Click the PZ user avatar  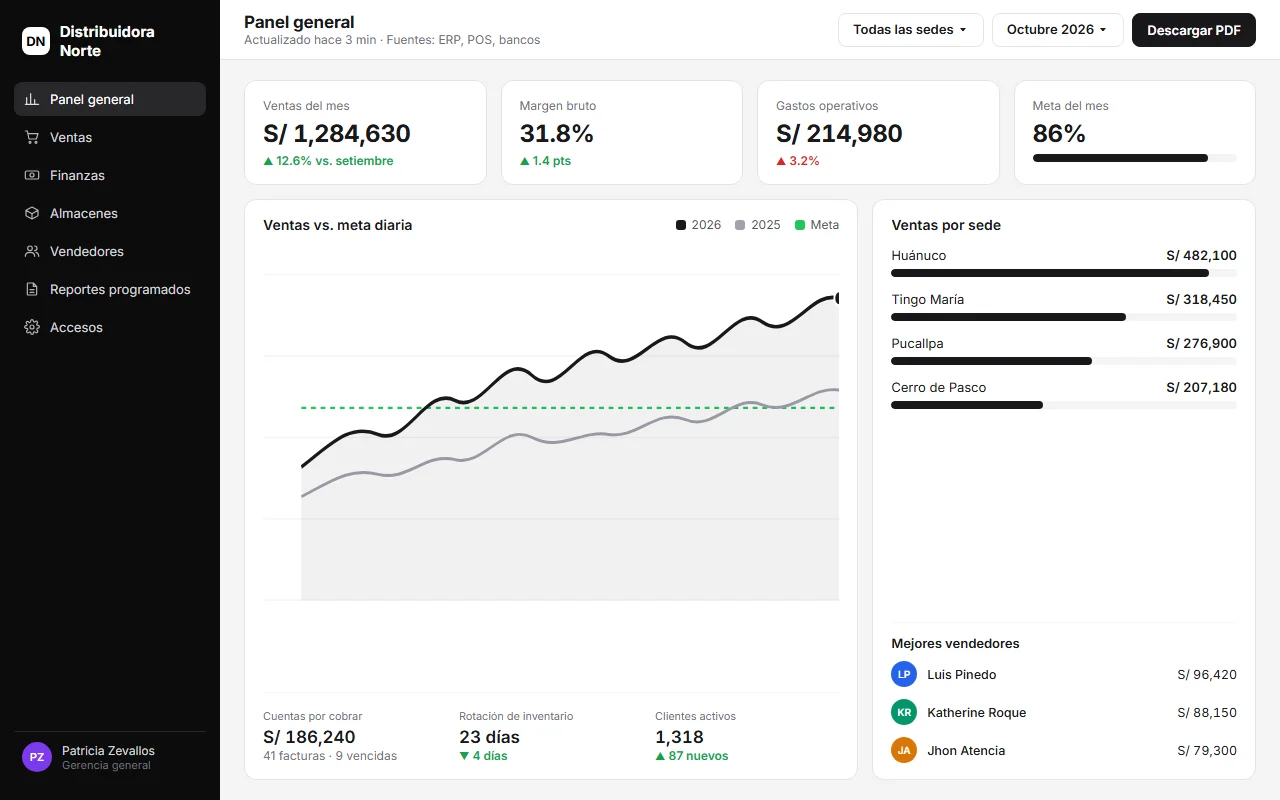pos(37,757)
